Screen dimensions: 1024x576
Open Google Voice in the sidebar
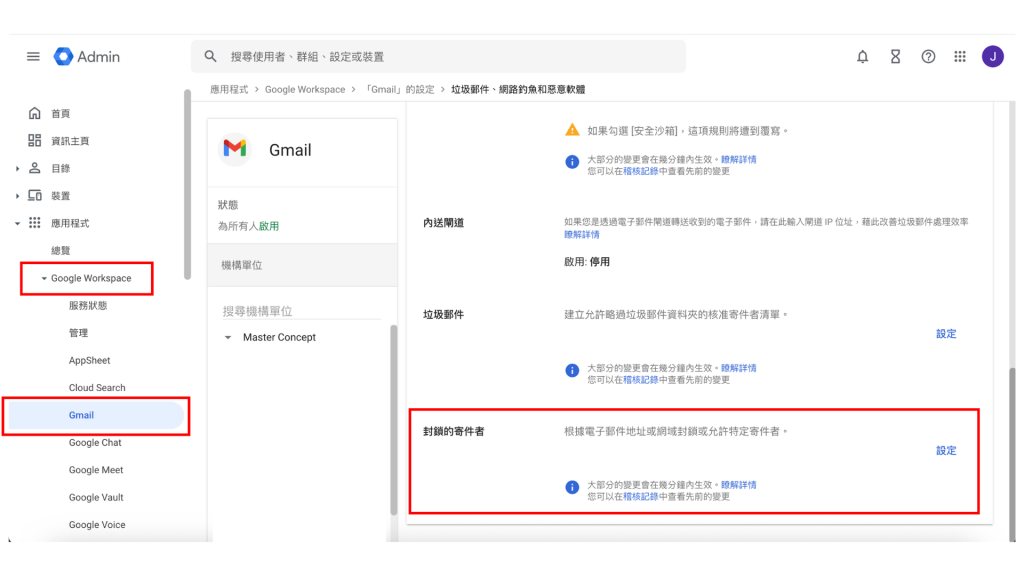[97, 525]
